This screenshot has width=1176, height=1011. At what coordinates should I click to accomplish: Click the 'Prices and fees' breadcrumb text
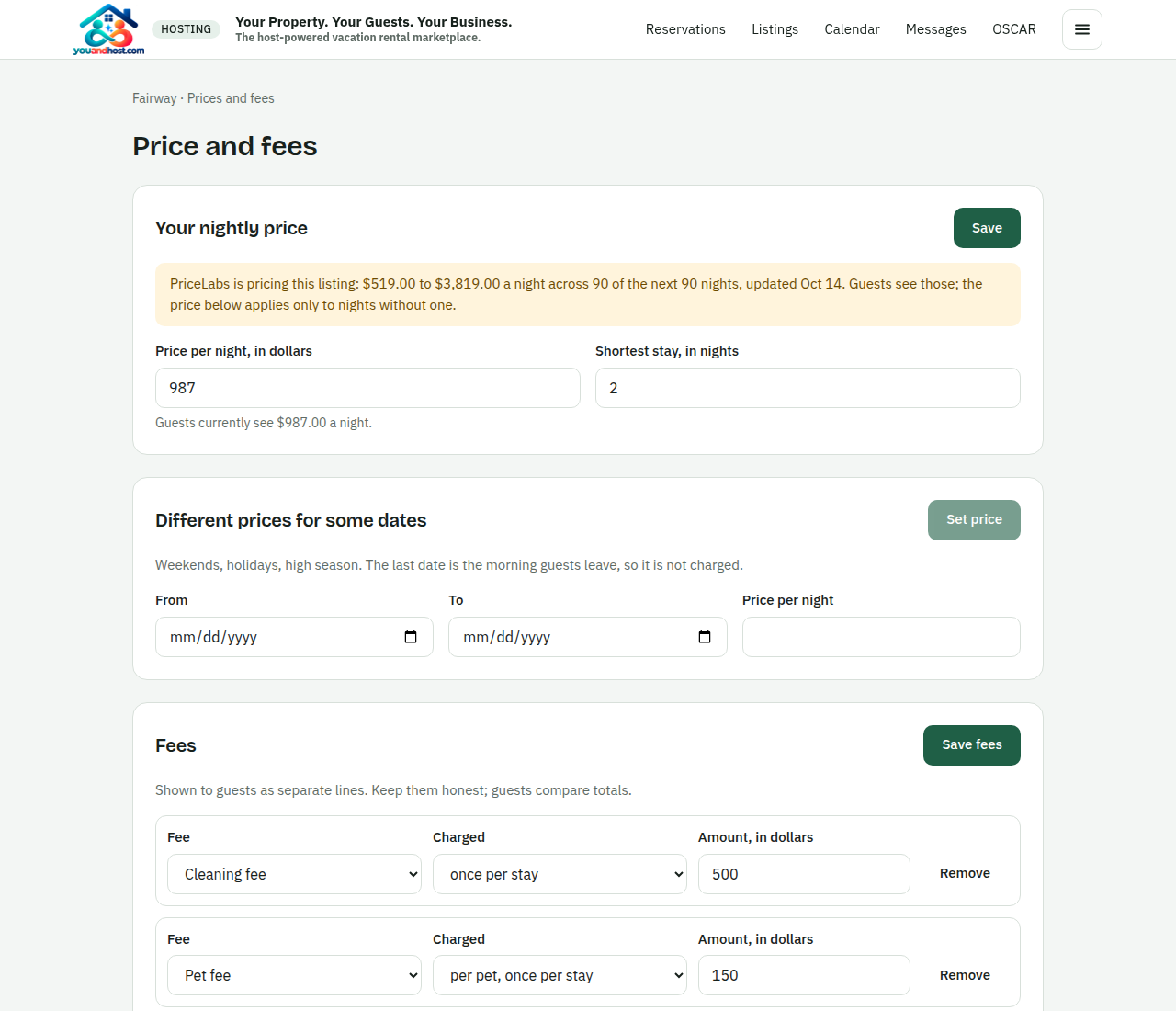click(231, 98)
